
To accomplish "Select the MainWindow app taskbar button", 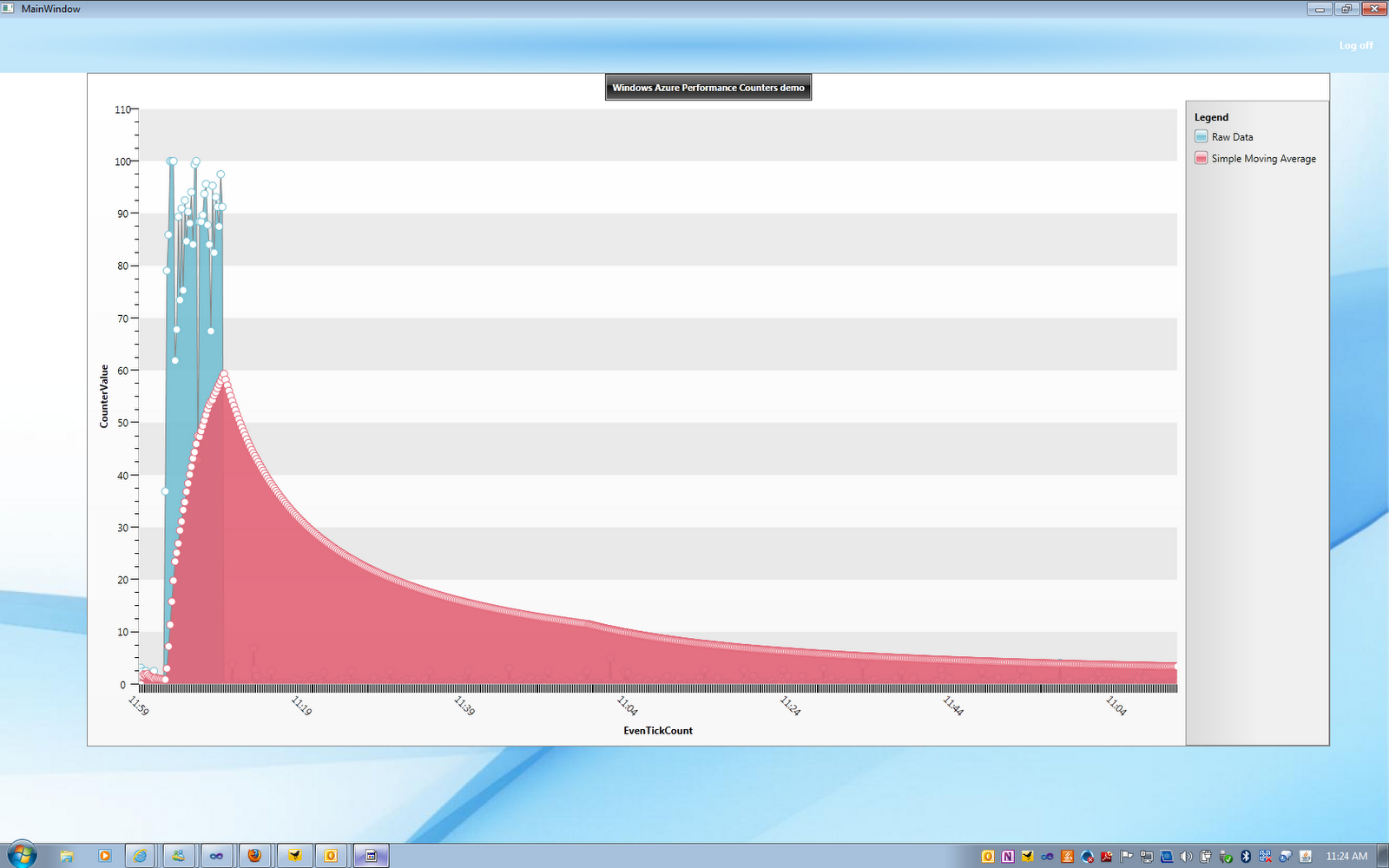I will [x=371, y=856].
